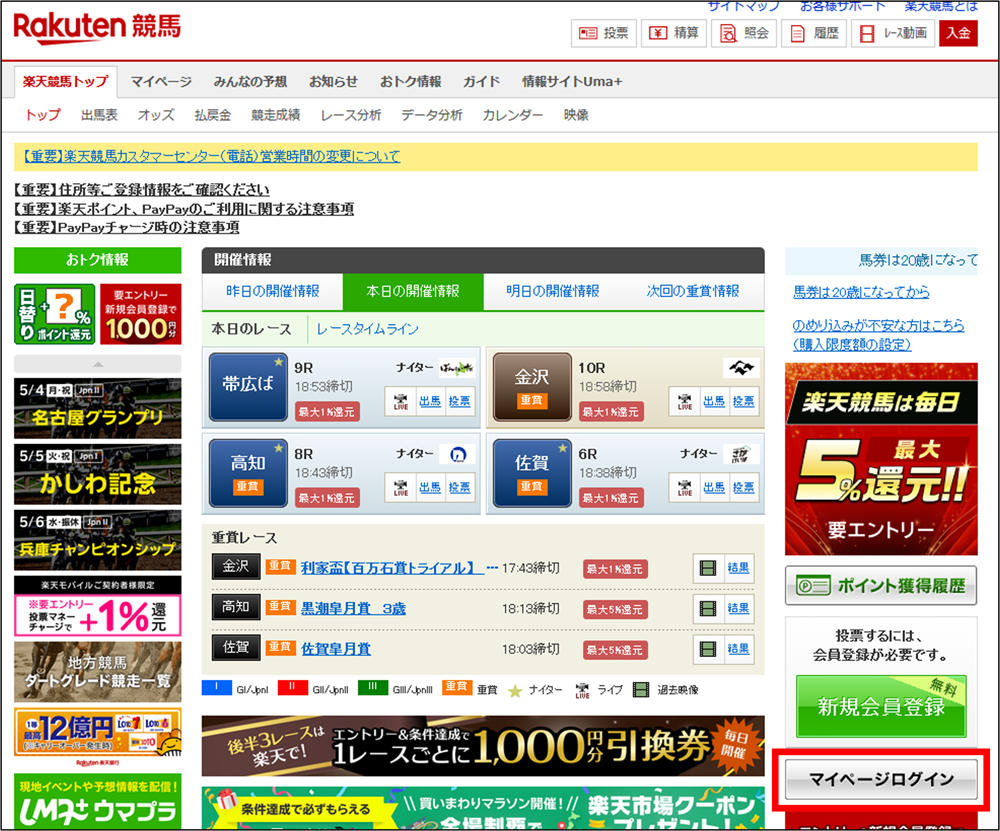
Task: Click the LIVE icon for 帯広ば 9R
Action: 401,402
